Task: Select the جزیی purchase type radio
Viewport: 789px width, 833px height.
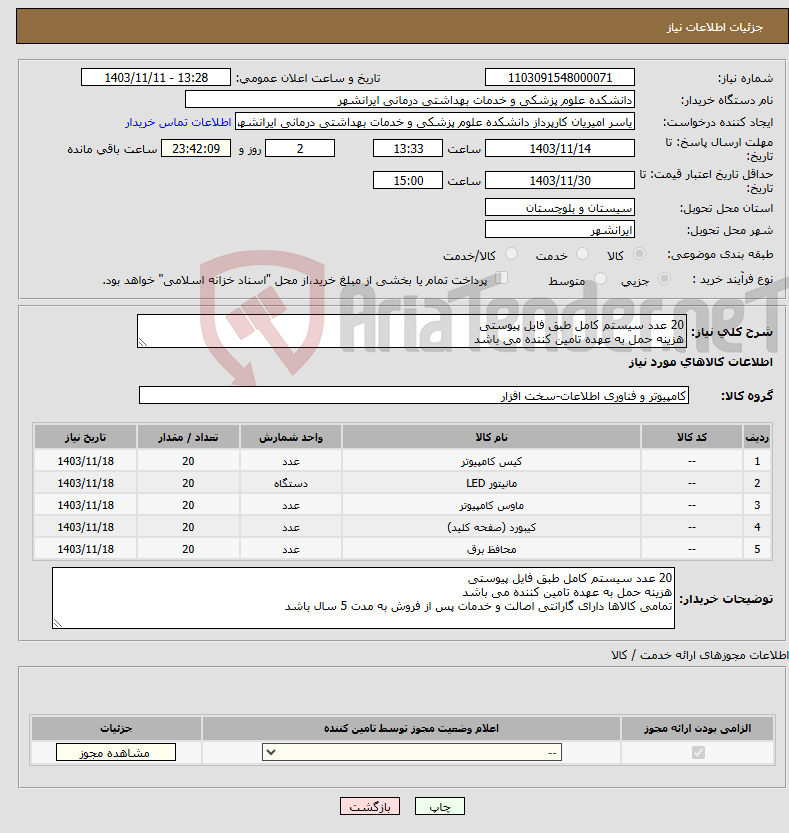Action: 664,279
